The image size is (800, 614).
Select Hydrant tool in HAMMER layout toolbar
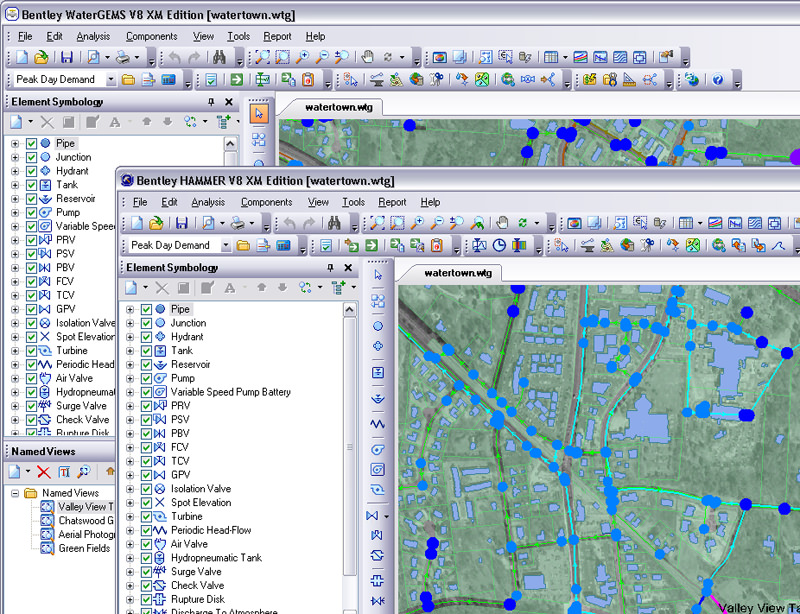pos(378,347)
